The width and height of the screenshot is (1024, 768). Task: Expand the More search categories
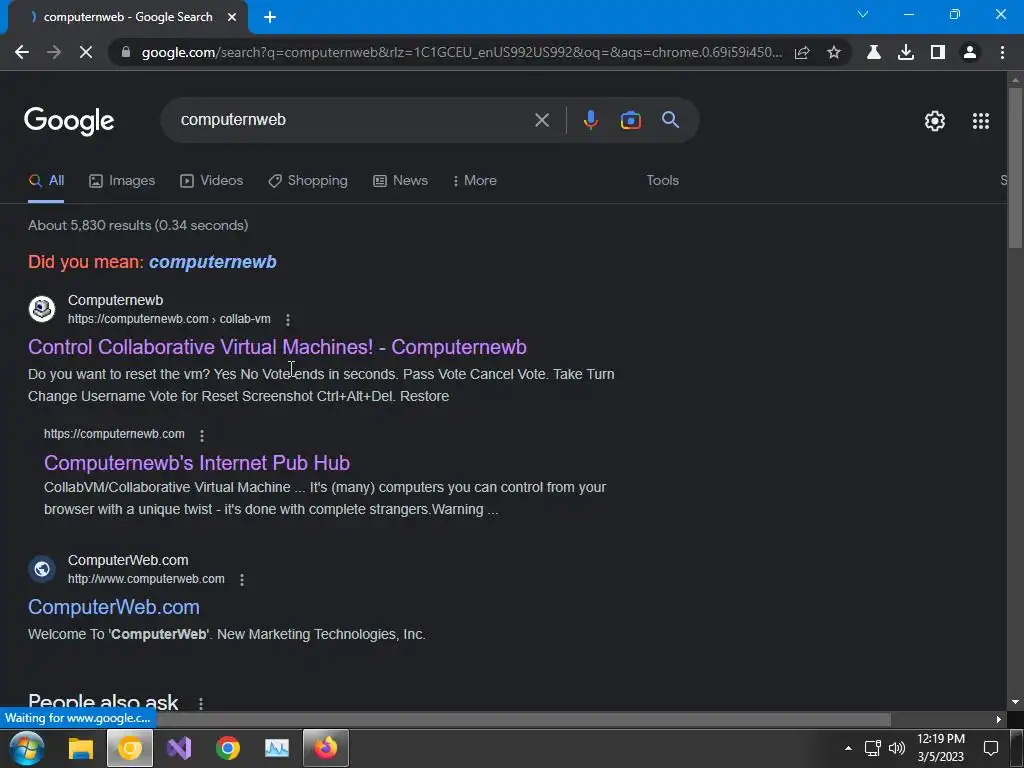(x=475, y=181)
